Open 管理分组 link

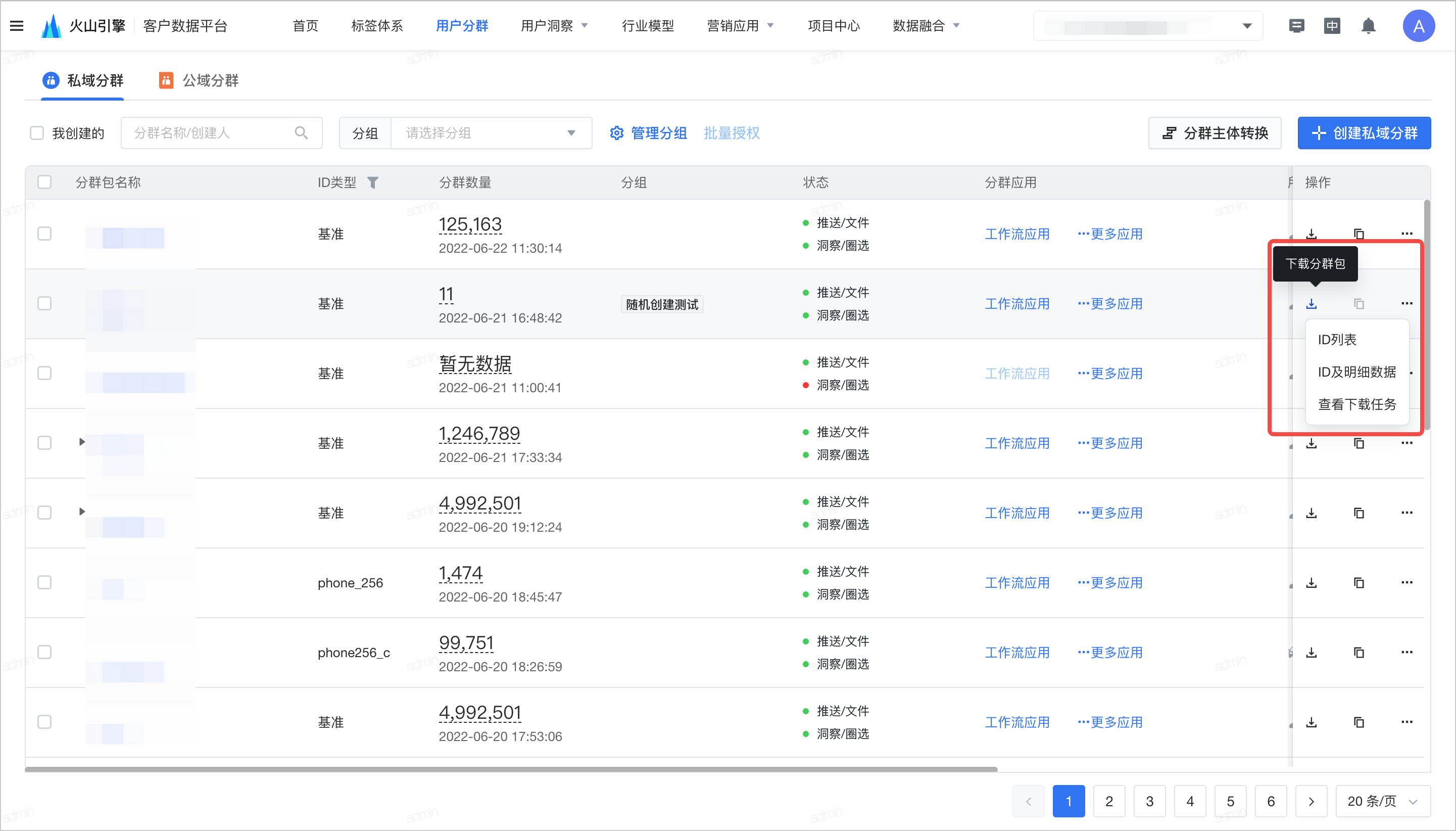648,133
